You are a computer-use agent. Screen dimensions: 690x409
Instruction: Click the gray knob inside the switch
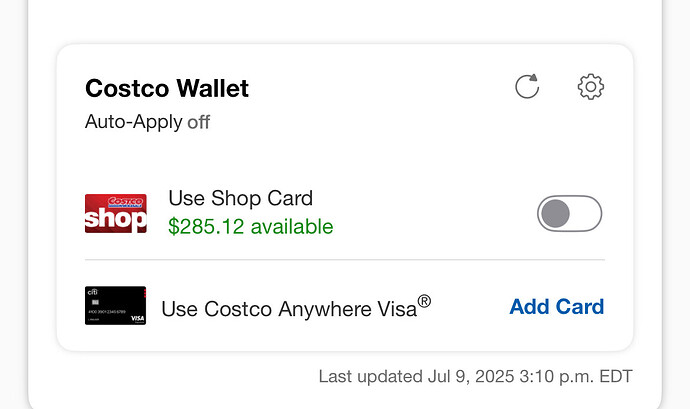click(555, 214)
